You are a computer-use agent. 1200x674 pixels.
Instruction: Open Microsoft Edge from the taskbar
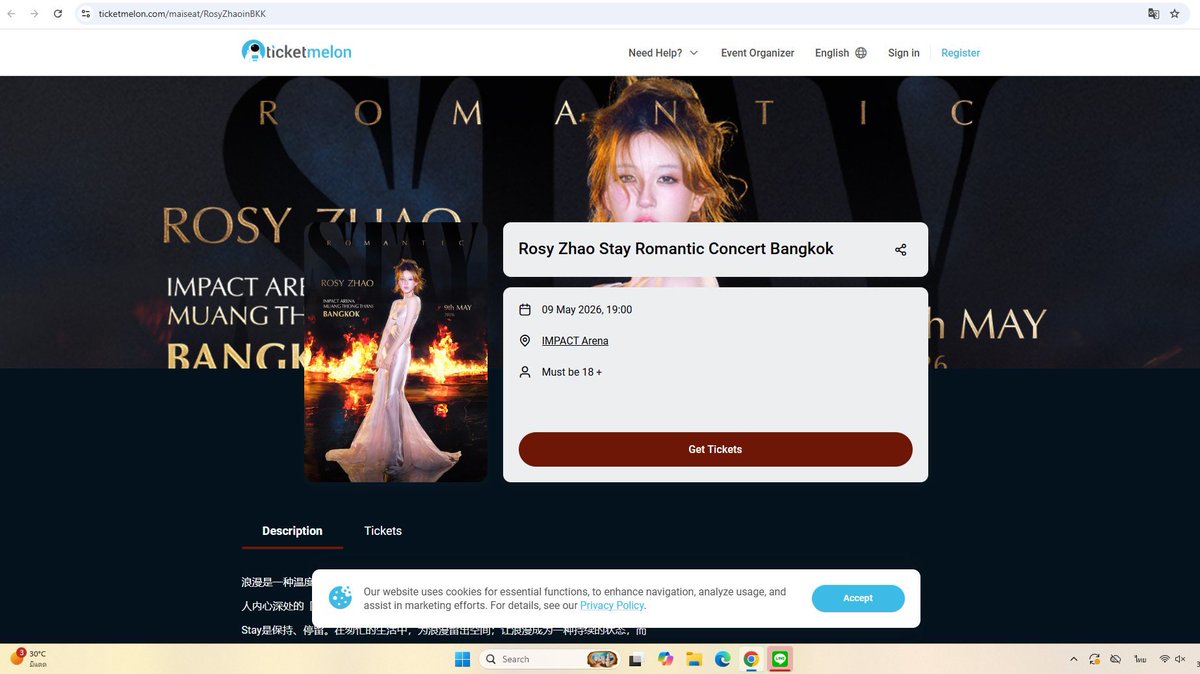click(723, 659)
